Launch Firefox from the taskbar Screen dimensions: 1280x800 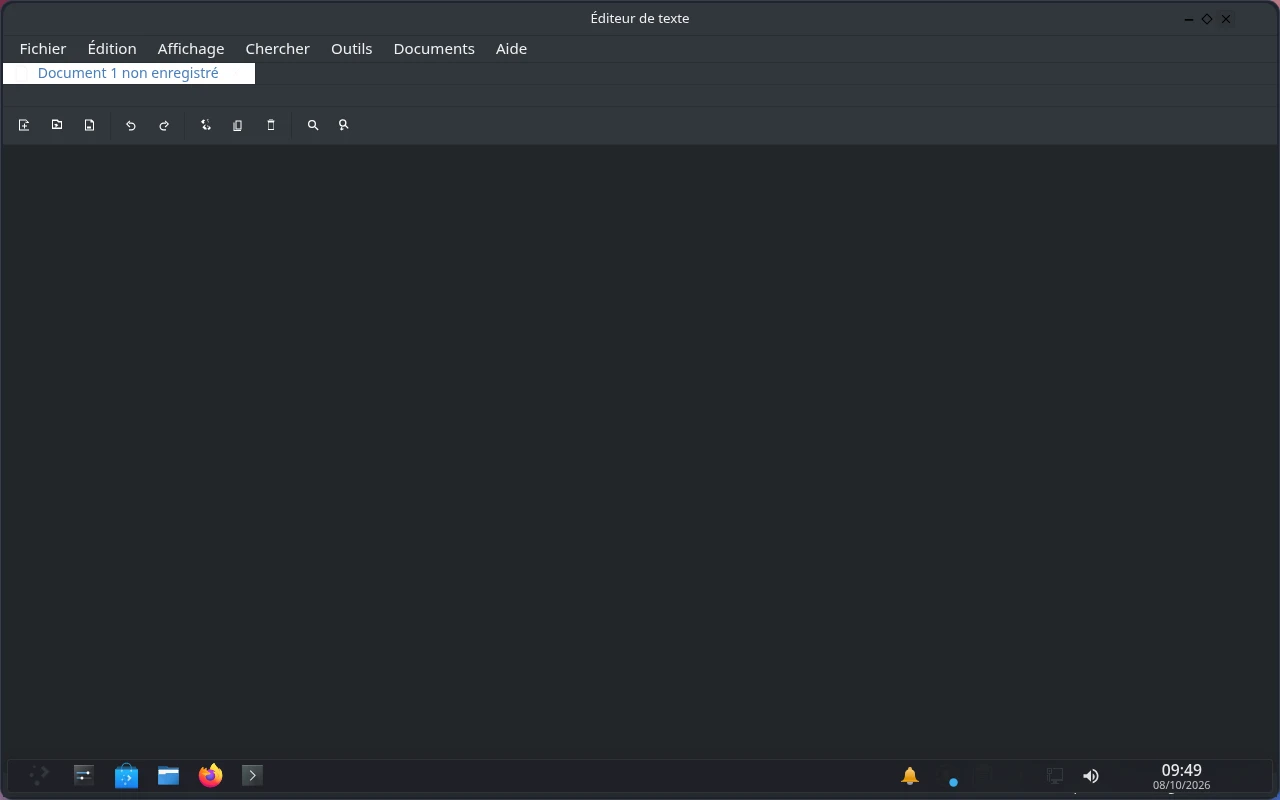tap(210, 775)
